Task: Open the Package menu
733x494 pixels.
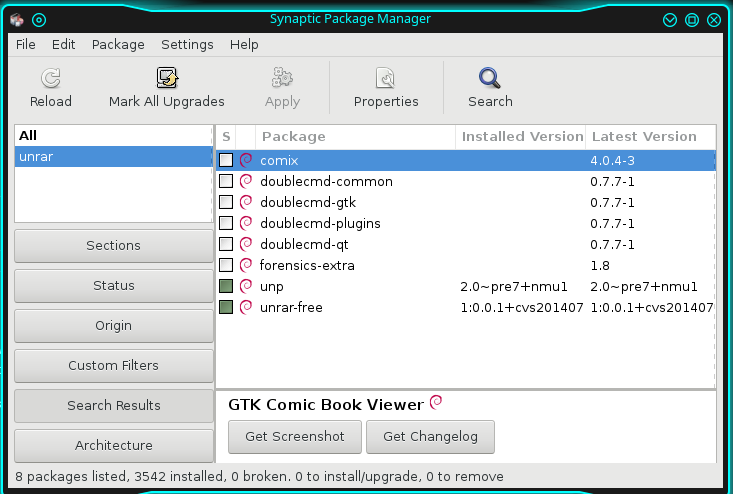Action: pos(118,45)
